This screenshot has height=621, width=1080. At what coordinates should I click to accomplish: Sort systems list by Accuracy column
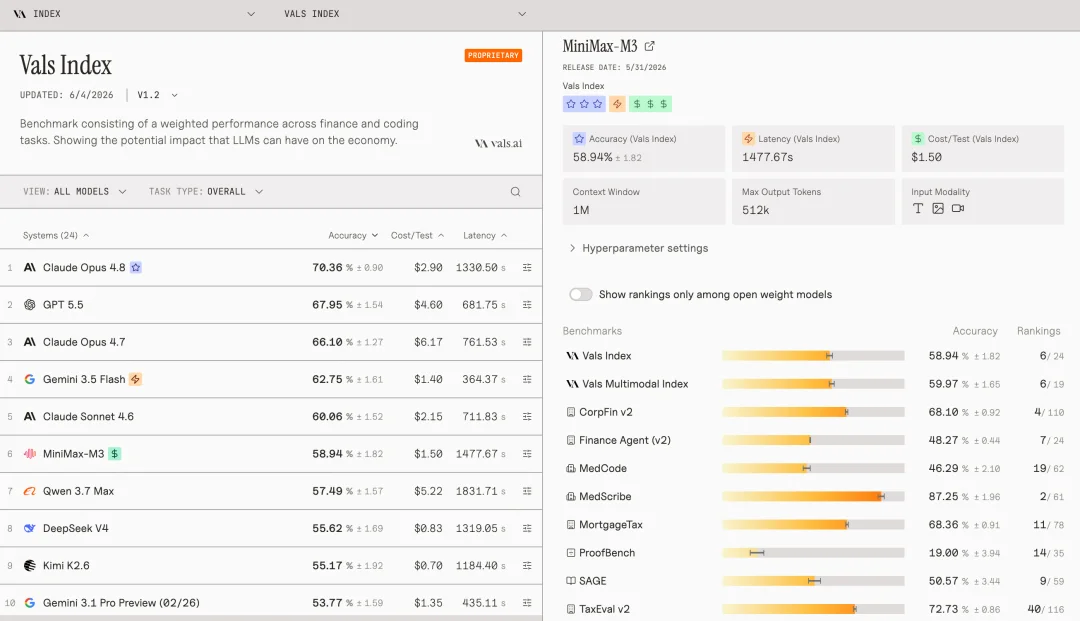click(x=353, y=235)
